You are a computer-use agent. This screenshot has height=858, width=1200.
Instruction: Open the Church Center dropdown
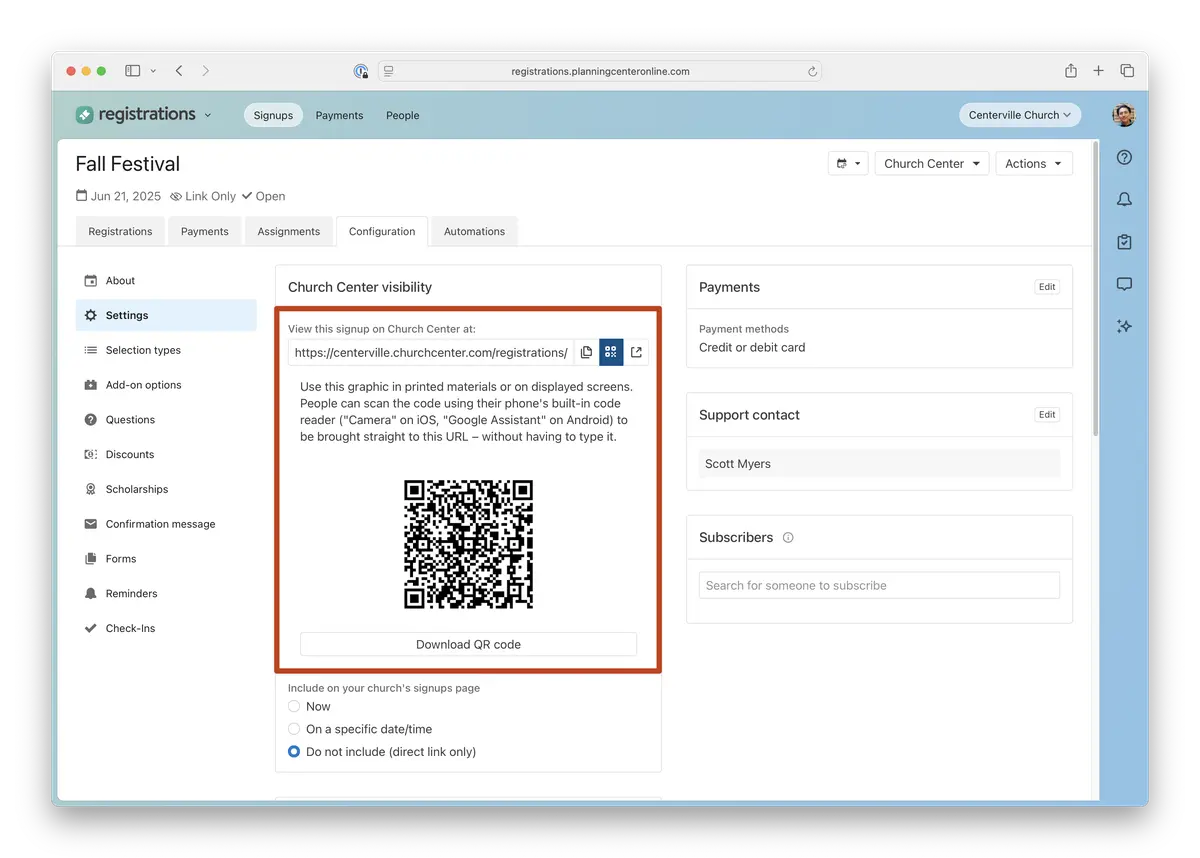(x=931, y=164)
